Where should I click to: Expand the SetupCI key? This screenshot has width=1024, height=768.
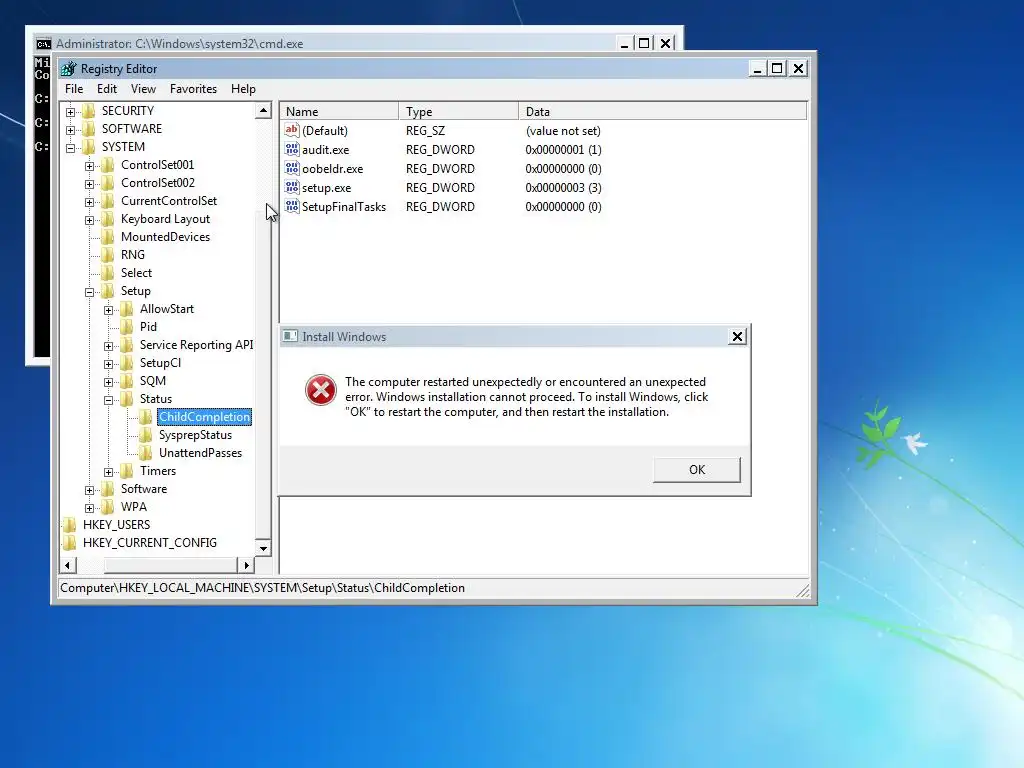(x=108, y=364)
